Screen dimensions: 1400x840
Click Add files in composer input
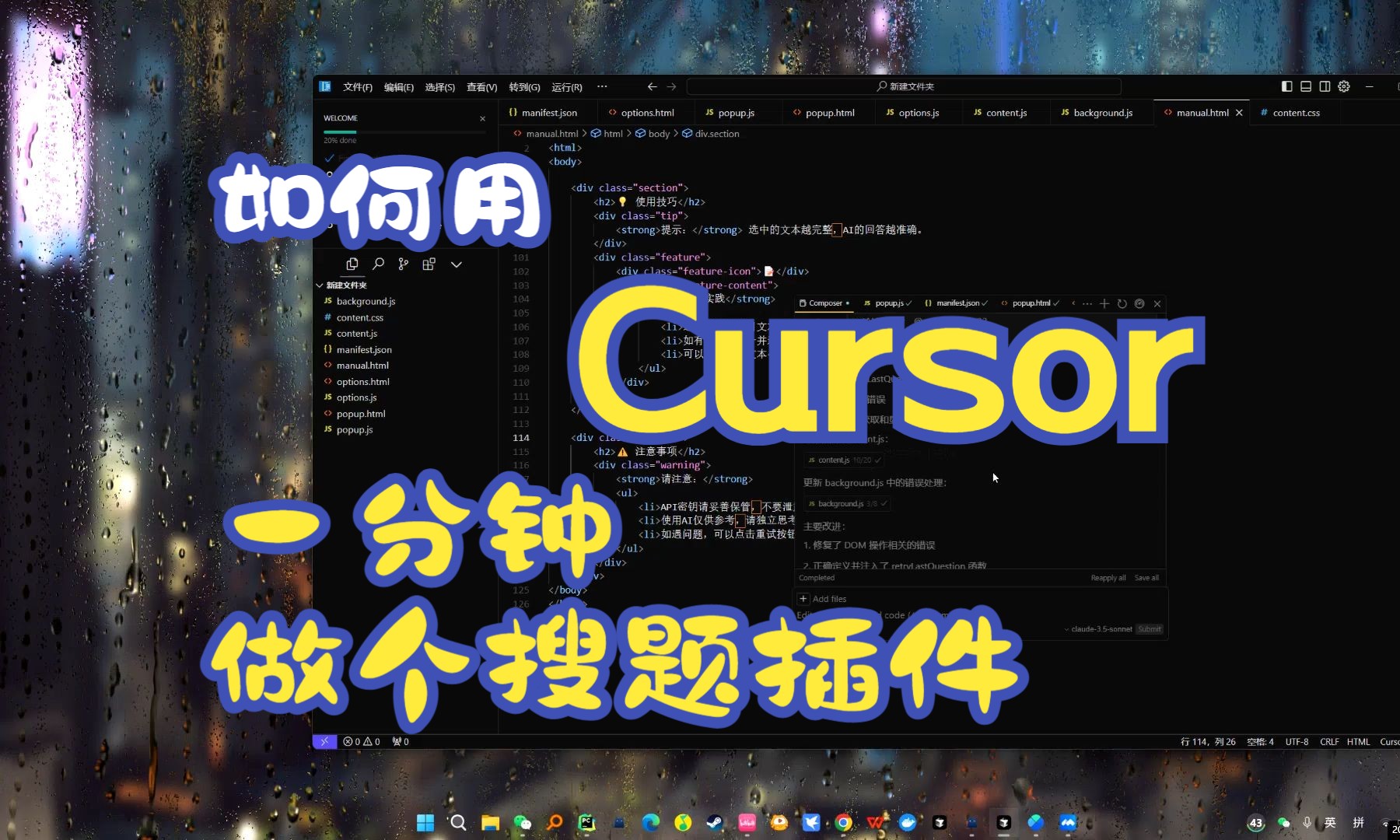823,599
